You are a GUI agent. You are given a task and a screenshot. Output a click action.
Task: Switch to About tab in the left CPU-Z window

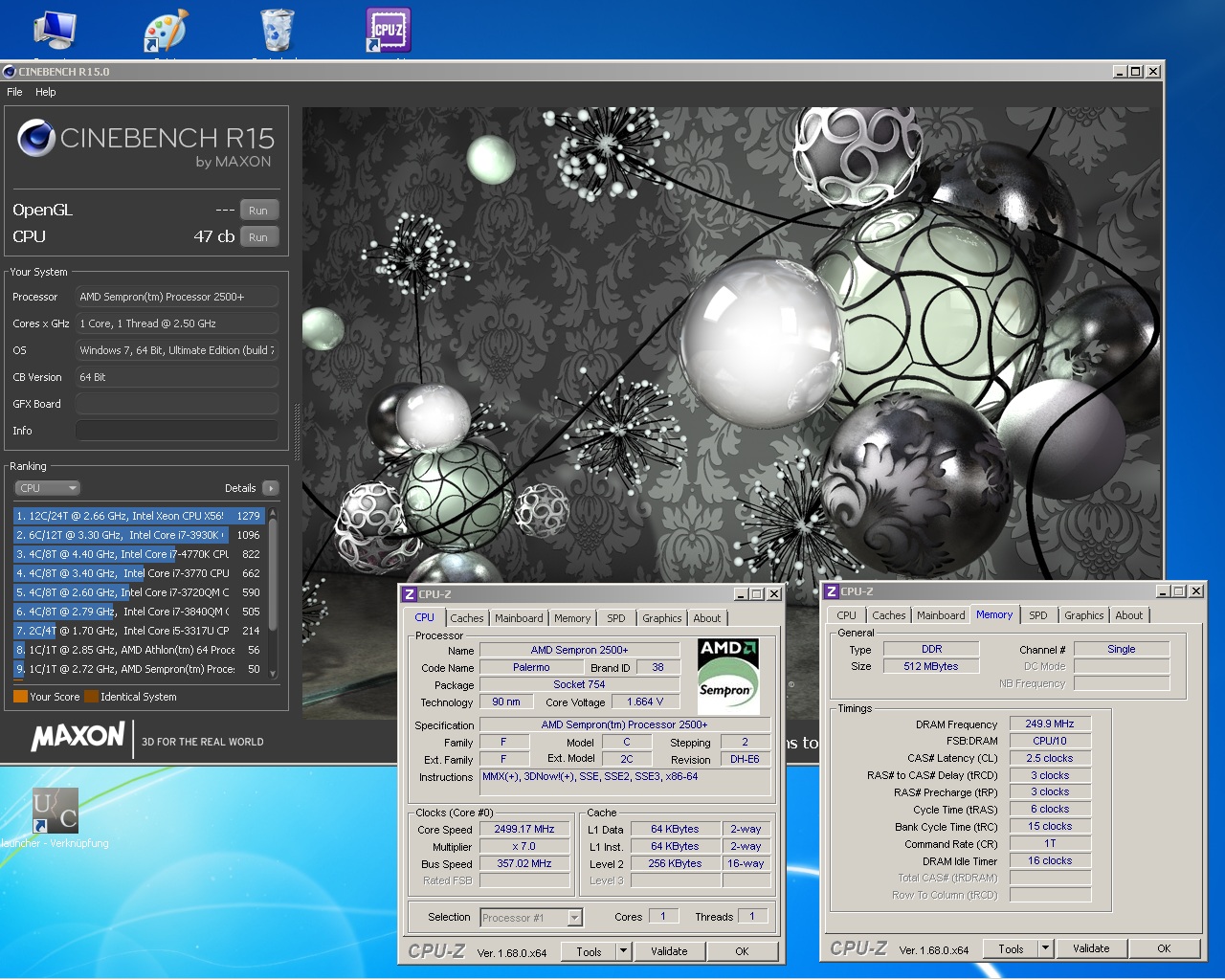point(707,618)
